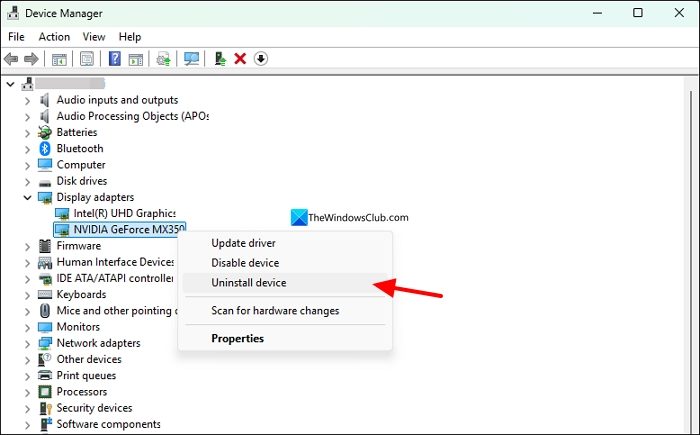Click the Device Manager title bar icon
The height and width of the screenshot is (435, 700).
pos(13,13)
